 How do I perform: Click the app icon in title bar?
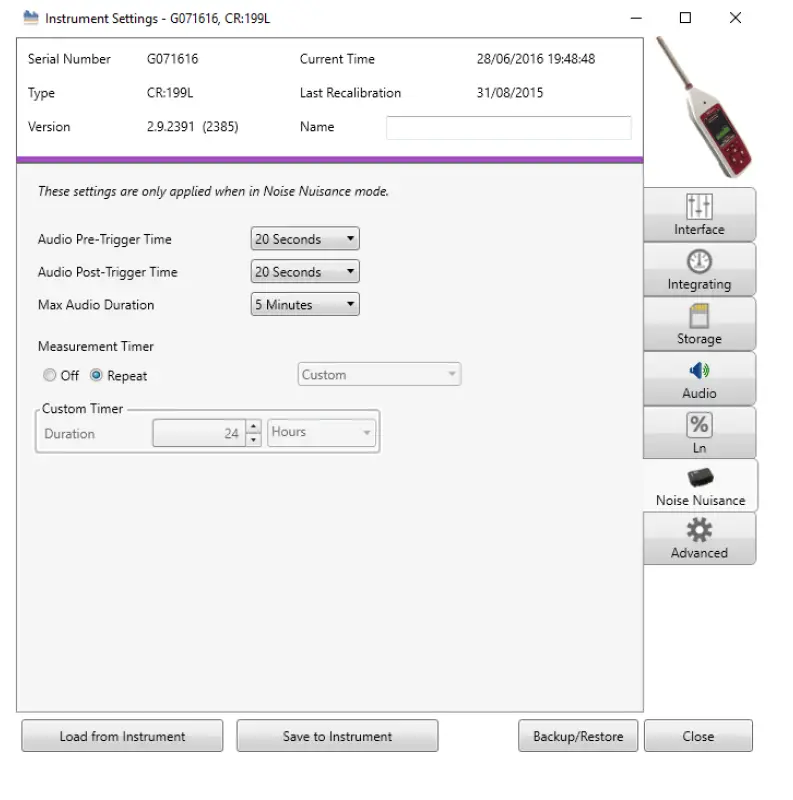31,18
